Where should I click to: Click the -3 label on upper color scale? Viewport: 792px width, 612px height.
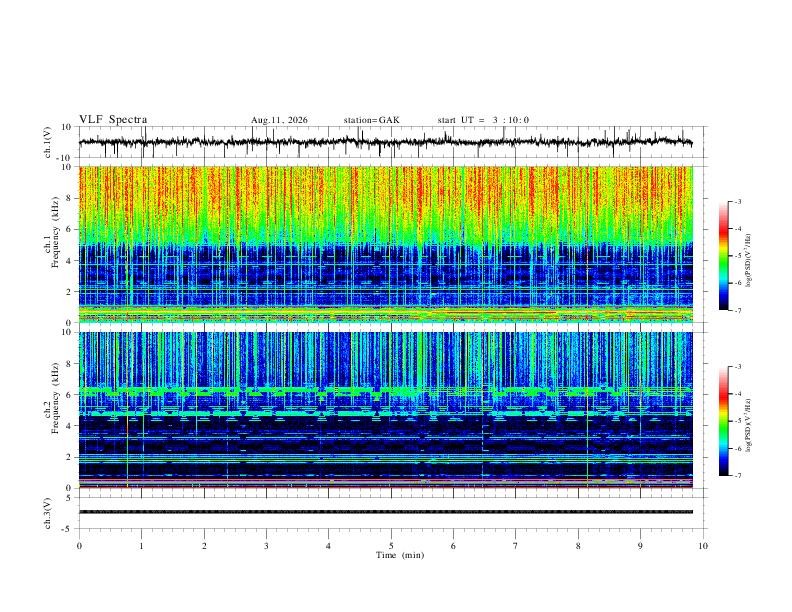(x=737, y=201)
